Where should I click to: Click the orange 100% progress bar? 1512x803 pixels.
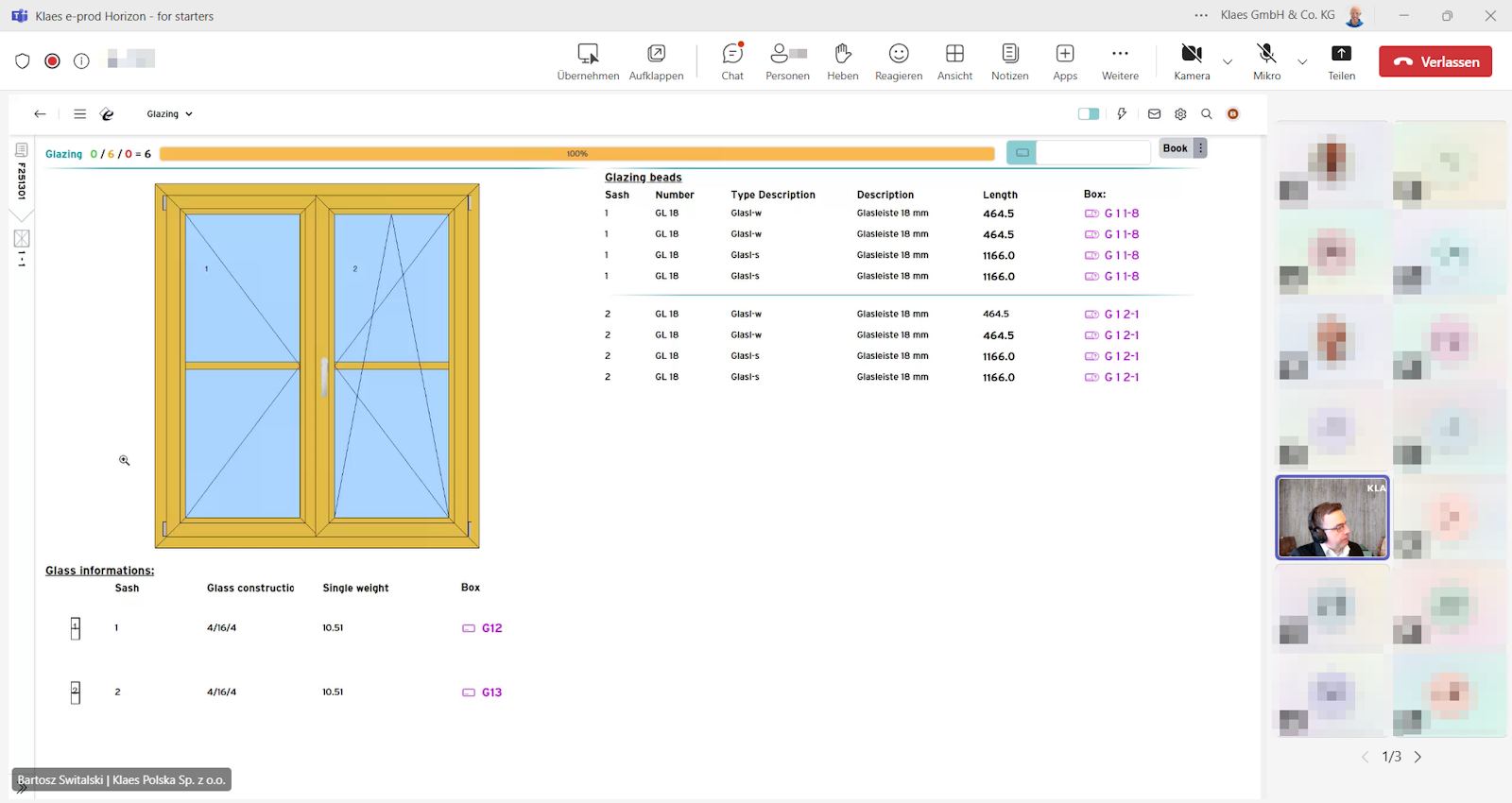coord(576,154)
